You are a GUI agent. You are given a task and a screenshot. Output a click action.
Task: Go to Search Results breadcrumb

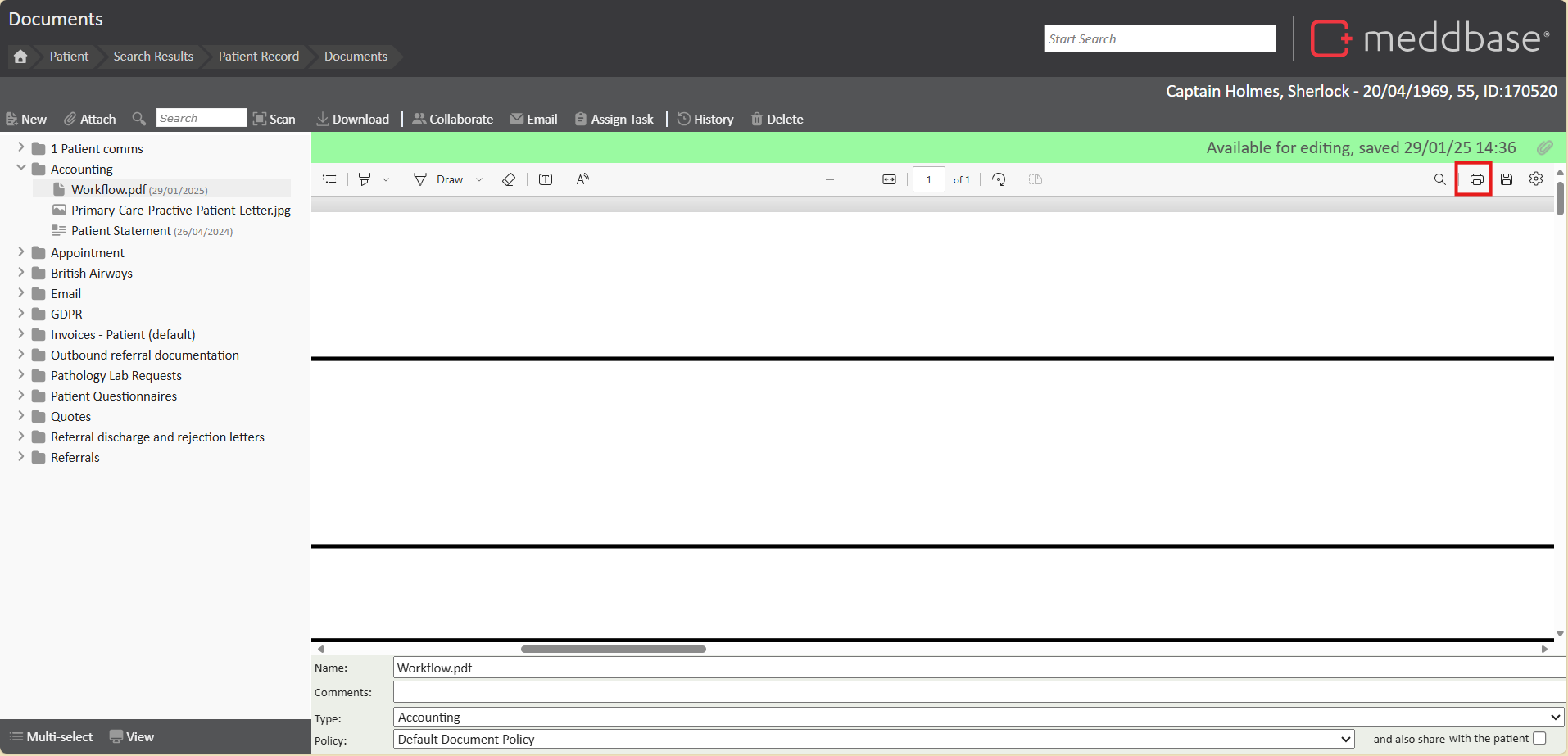153,57
